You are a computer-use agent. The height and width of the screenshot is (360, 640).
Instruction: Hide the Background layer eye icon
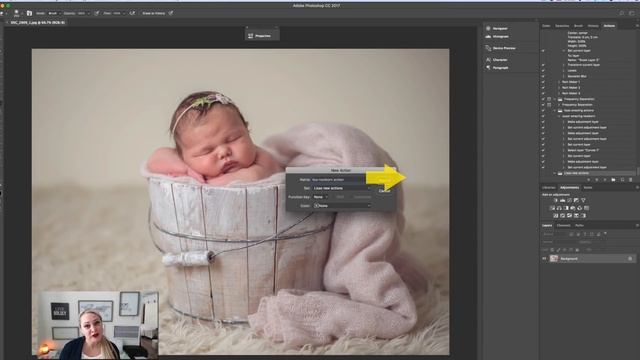tap(544, 259)
